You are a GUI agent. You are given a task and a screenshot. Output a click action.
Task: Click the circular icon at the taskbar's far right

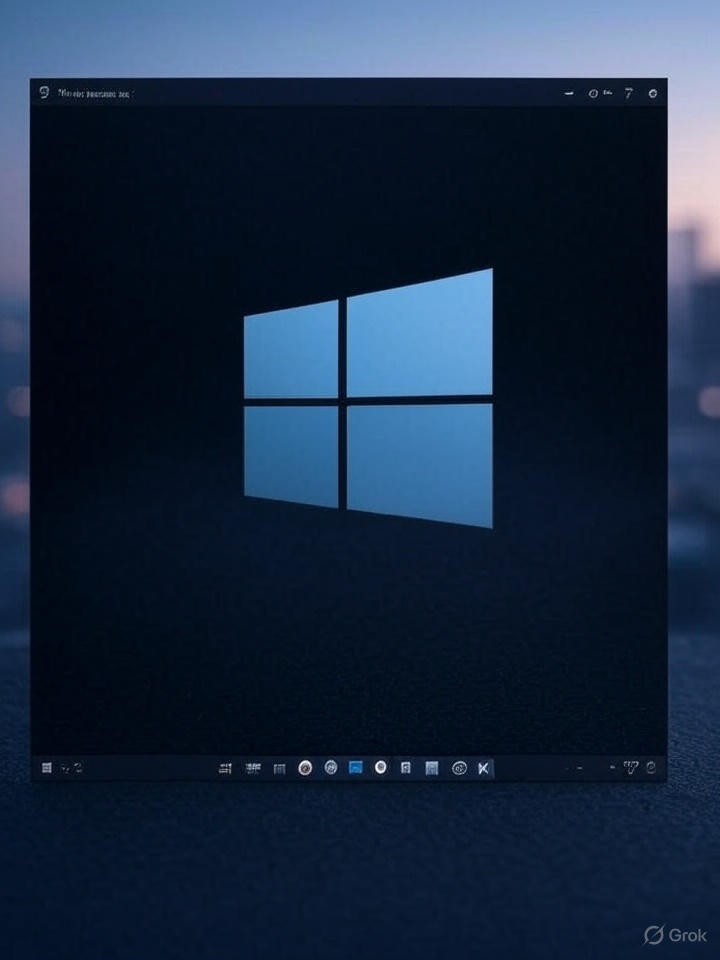(651, 767)
